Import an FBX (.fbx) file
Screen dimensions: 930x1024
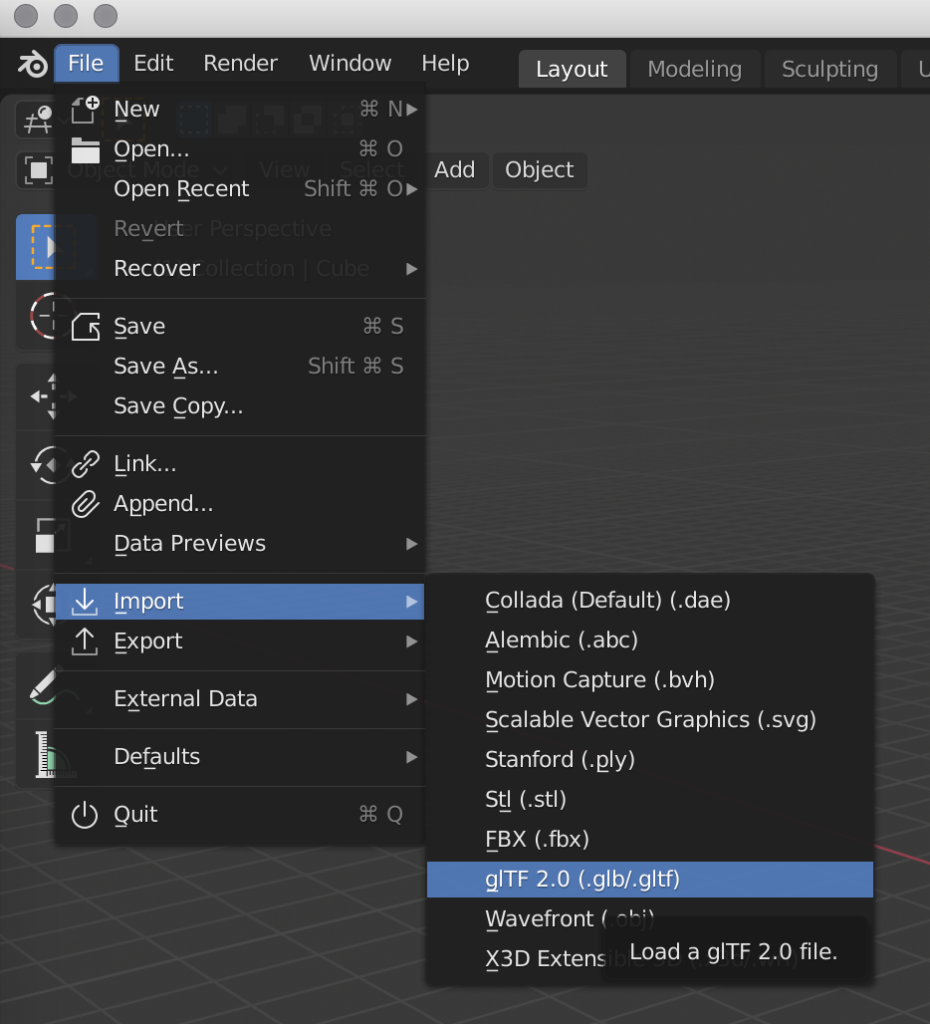[x=650, y=839]
